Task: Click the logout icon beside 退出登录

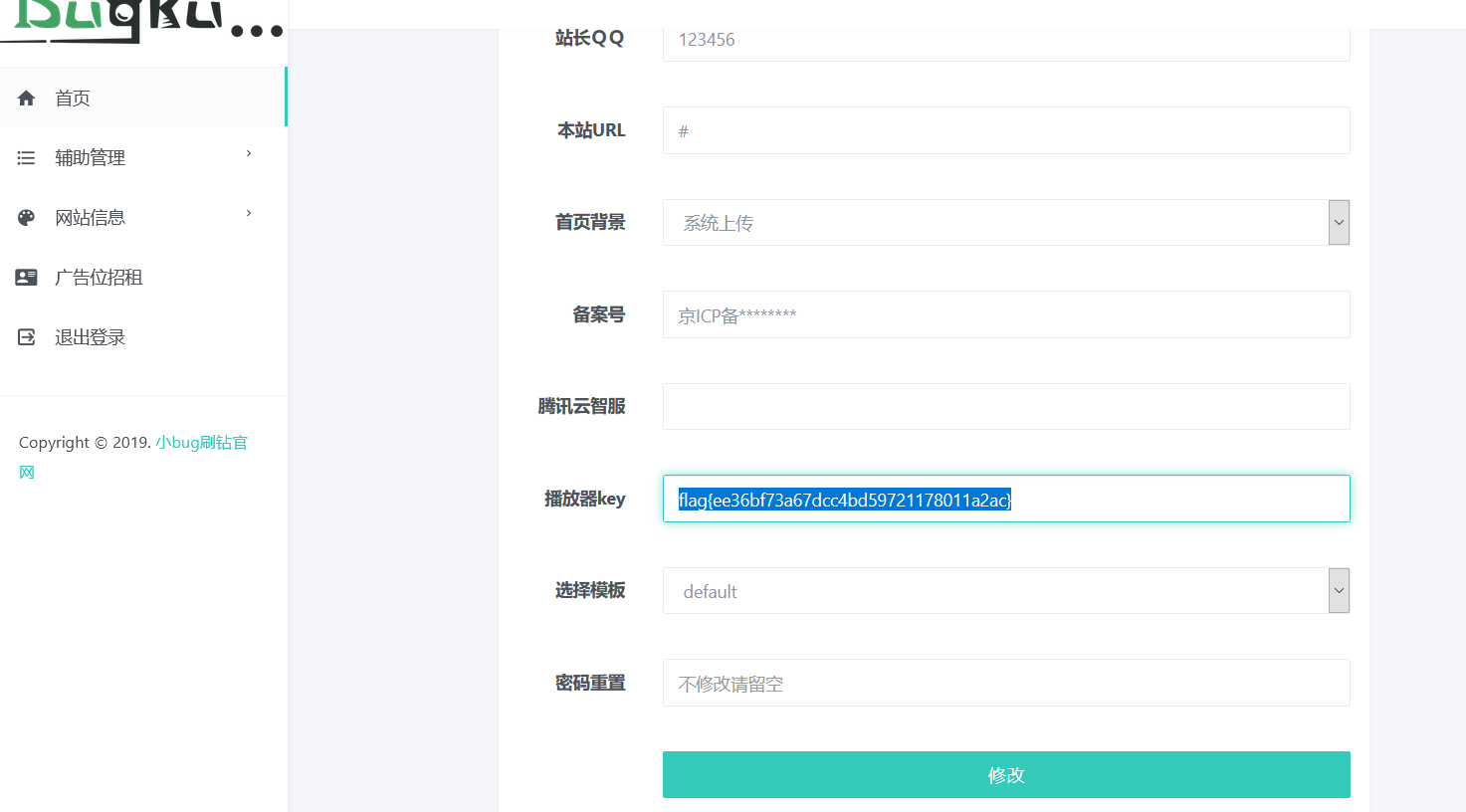Action: point(26,336)
